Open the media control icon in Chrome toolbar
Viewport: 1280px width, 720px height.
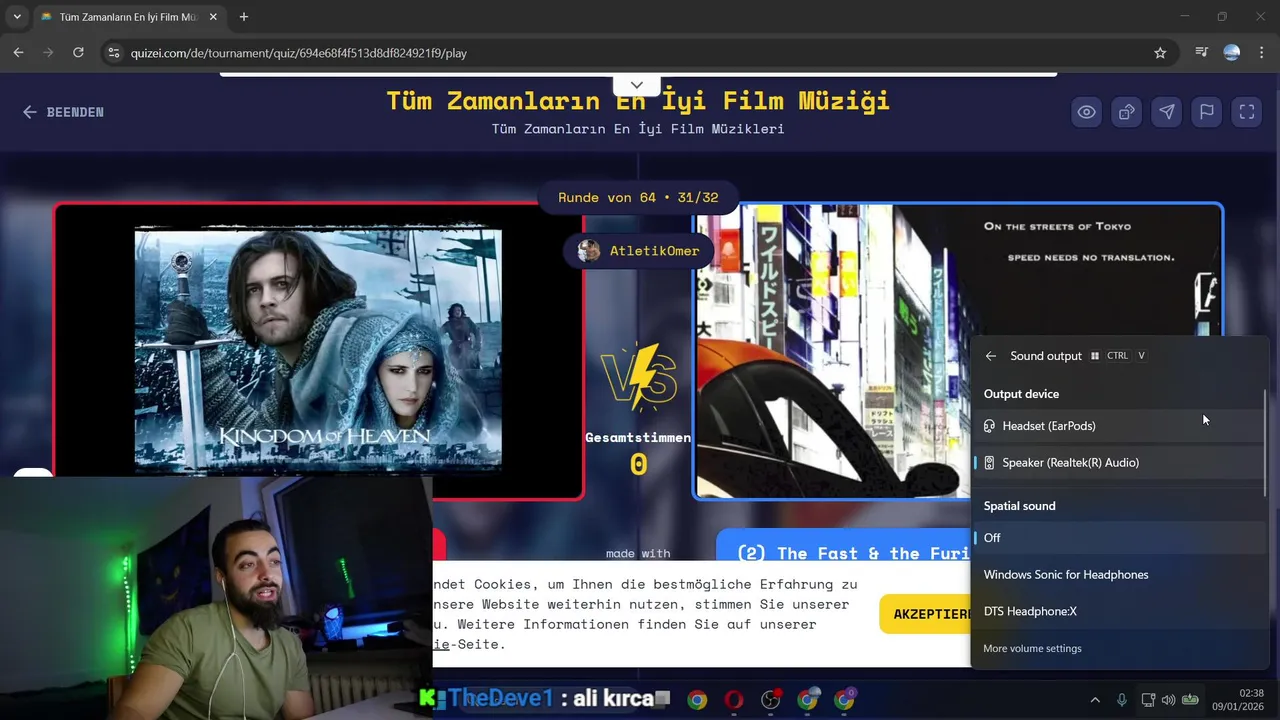tap(1202, 53)
